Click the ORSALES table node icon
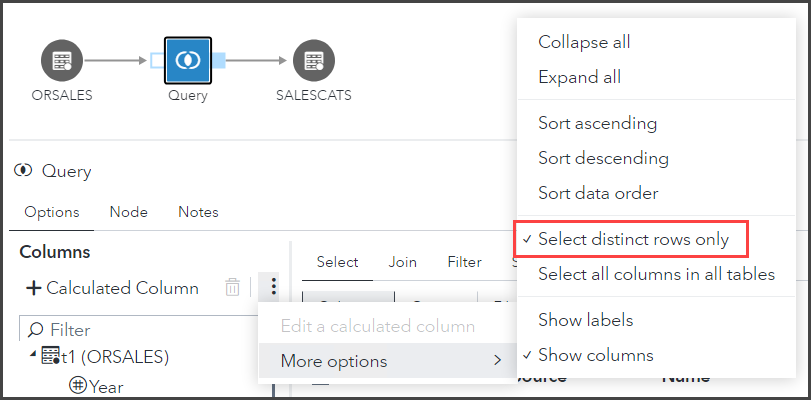Image resolution: width=811 pixels, height=400 pixels. tap(62, 60)
